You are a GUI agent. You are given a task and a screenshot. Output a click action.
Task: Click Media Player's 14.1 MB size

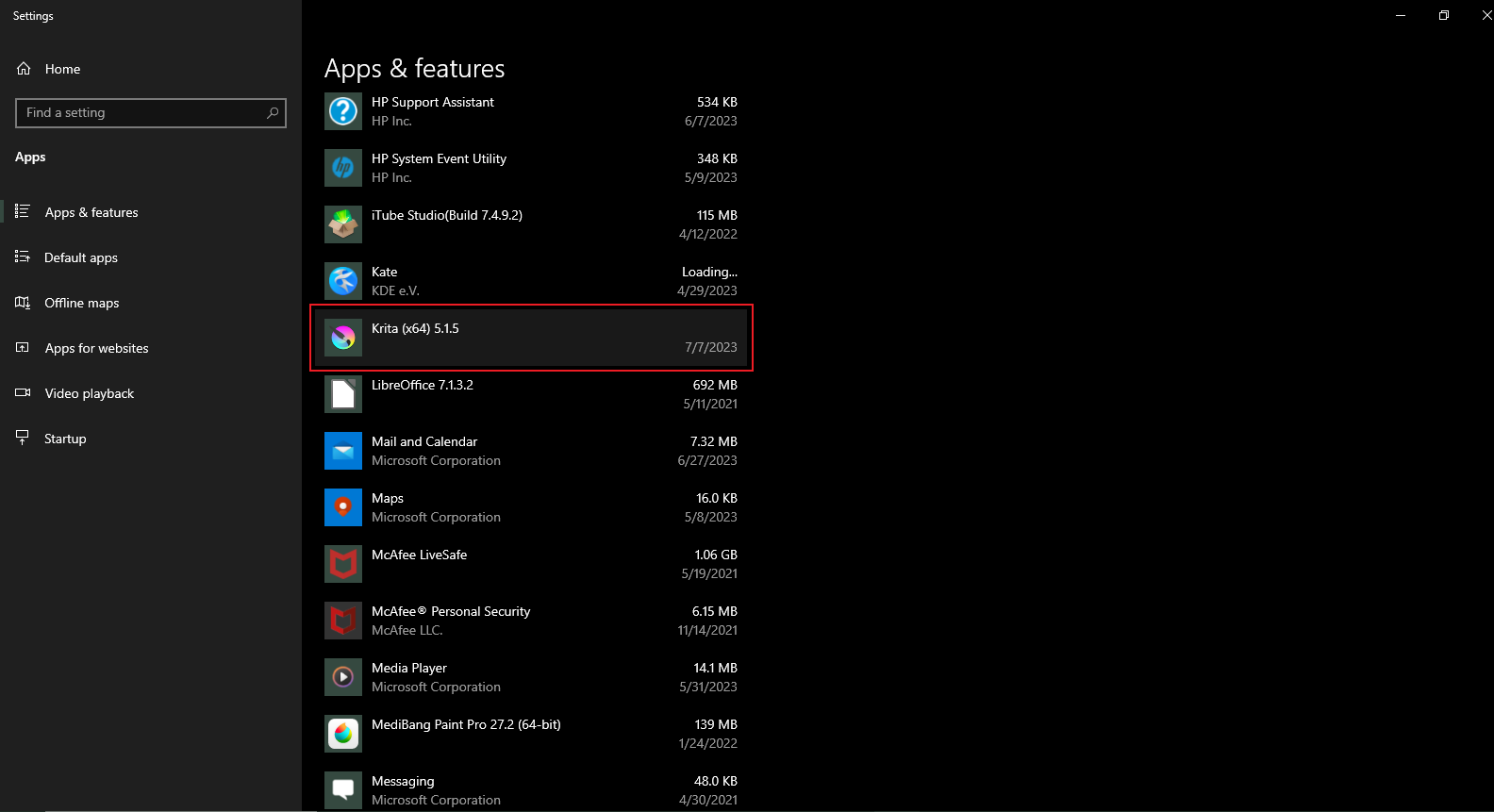715,668
